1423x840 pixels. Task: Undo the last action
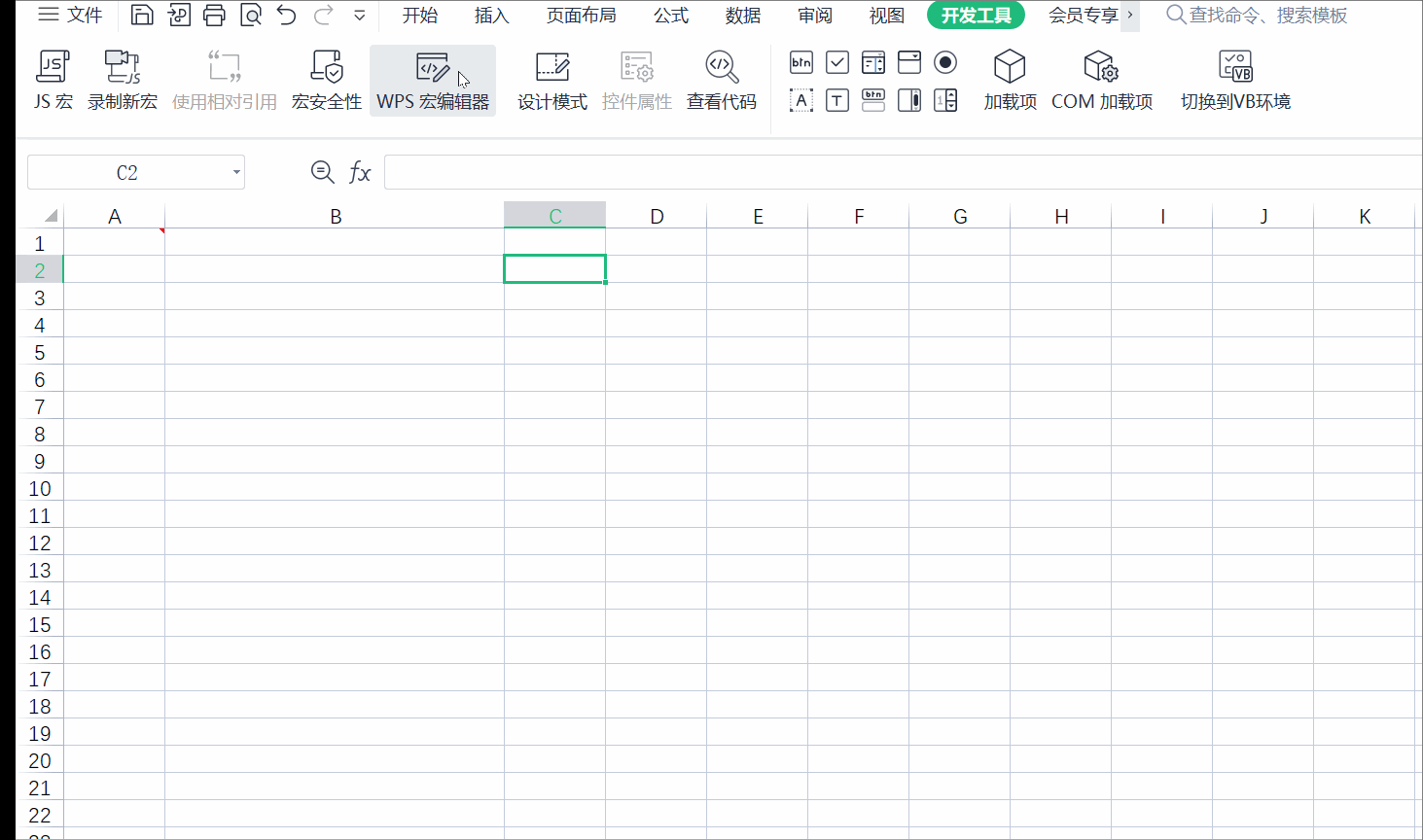coord(286,15)
